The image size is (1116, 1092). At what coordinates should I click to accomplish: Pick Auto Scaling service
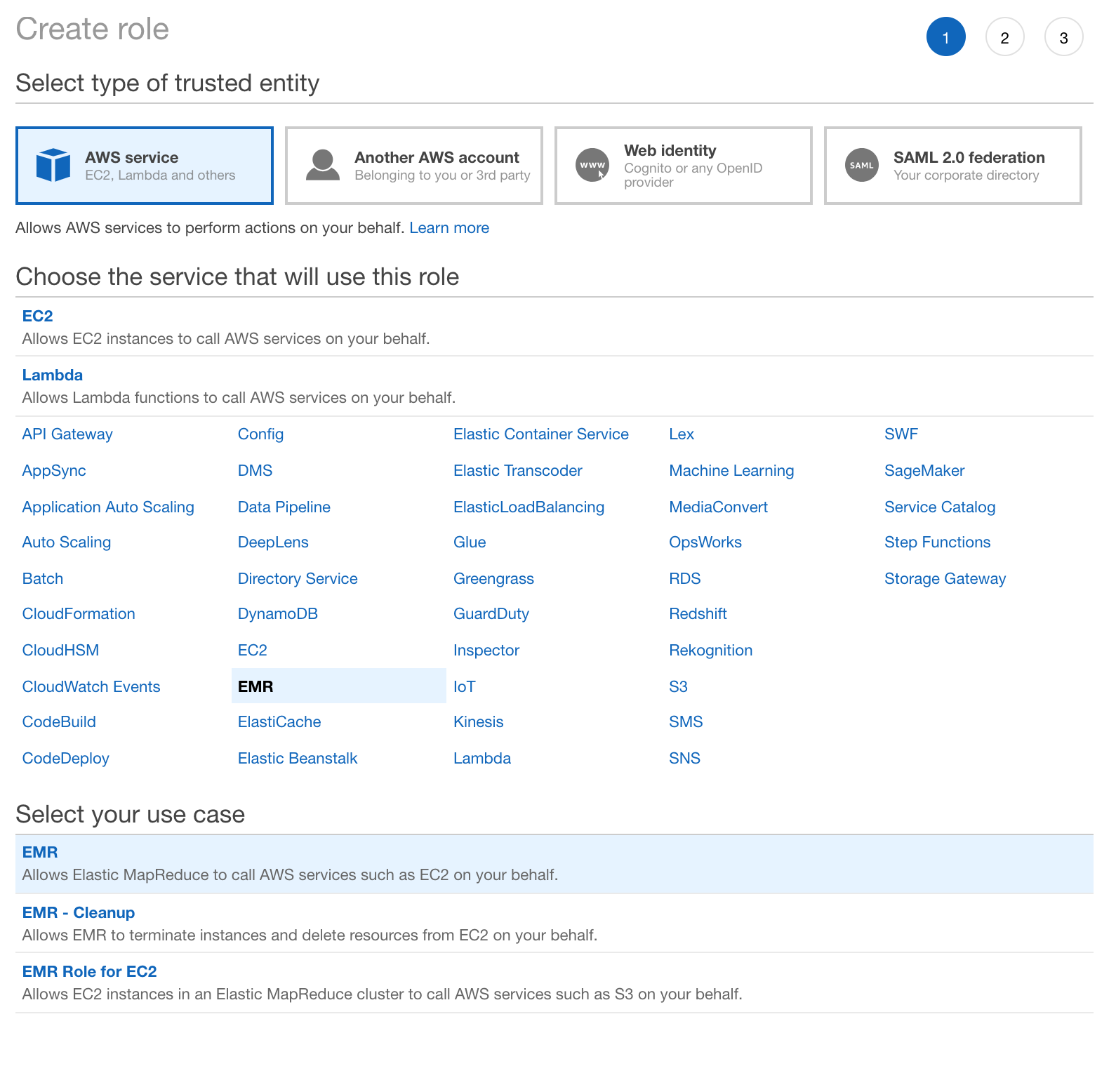coord(67,542)
